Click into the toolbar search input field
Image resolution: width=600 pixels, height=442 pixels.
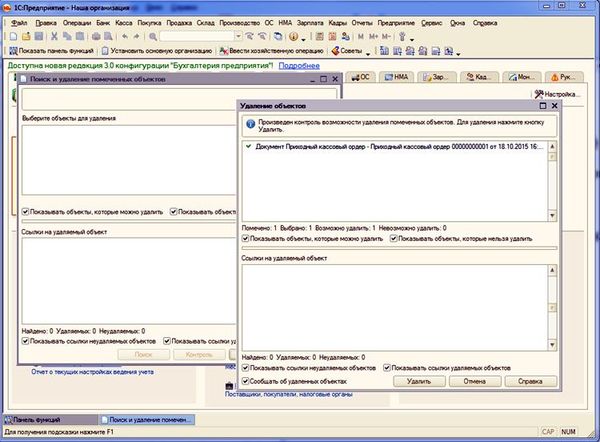pos(197,36)
